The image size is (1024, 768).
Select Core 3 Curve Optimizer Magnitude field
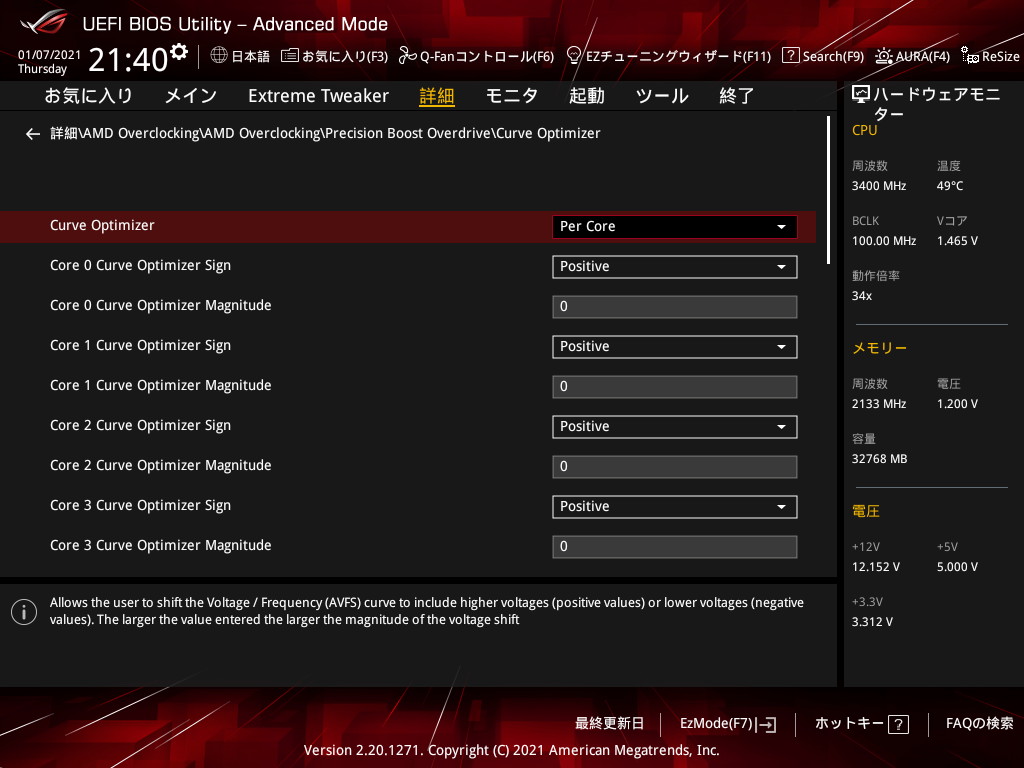point(675,547)
